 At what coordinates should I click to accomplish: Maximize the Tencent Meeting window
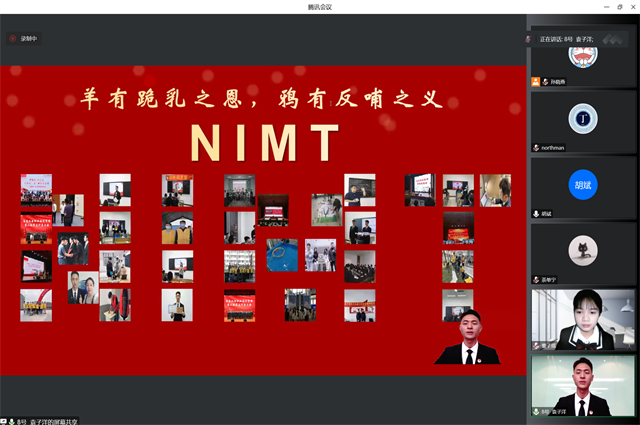(619, 7)
